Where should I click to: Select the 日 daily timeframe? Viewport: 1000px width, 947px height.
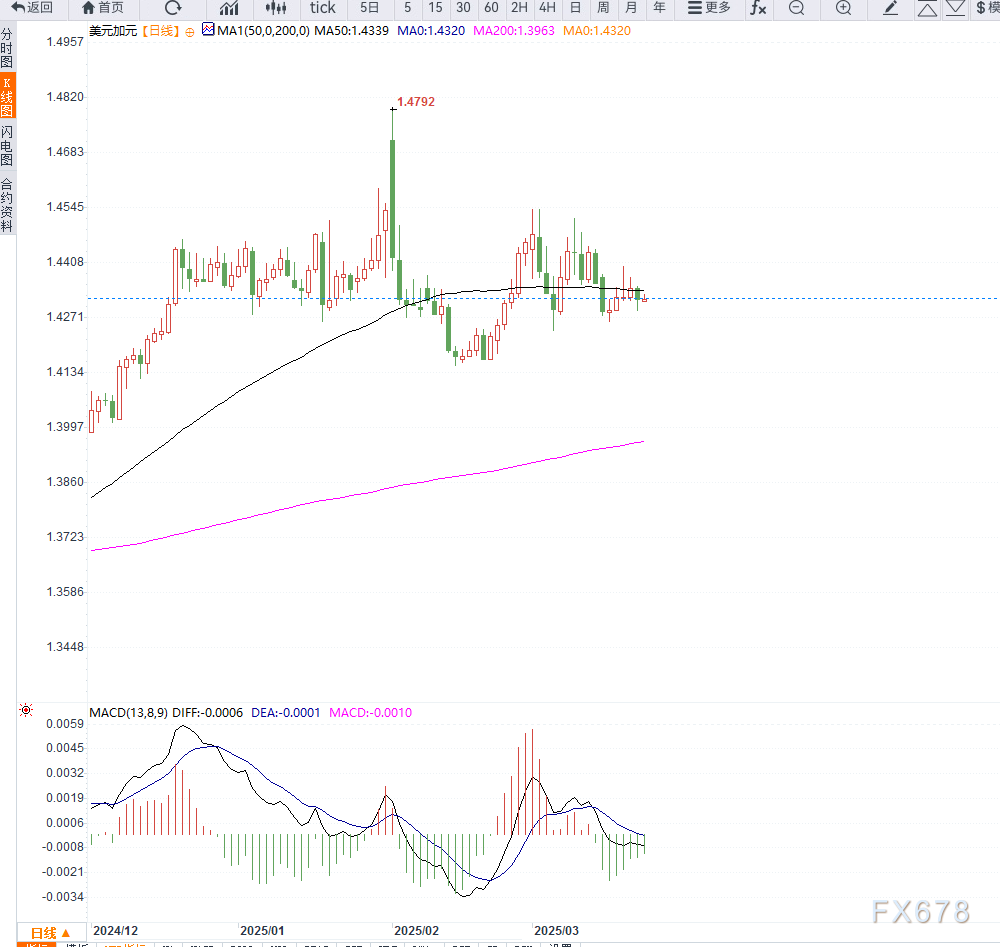(x=575, y=8)
